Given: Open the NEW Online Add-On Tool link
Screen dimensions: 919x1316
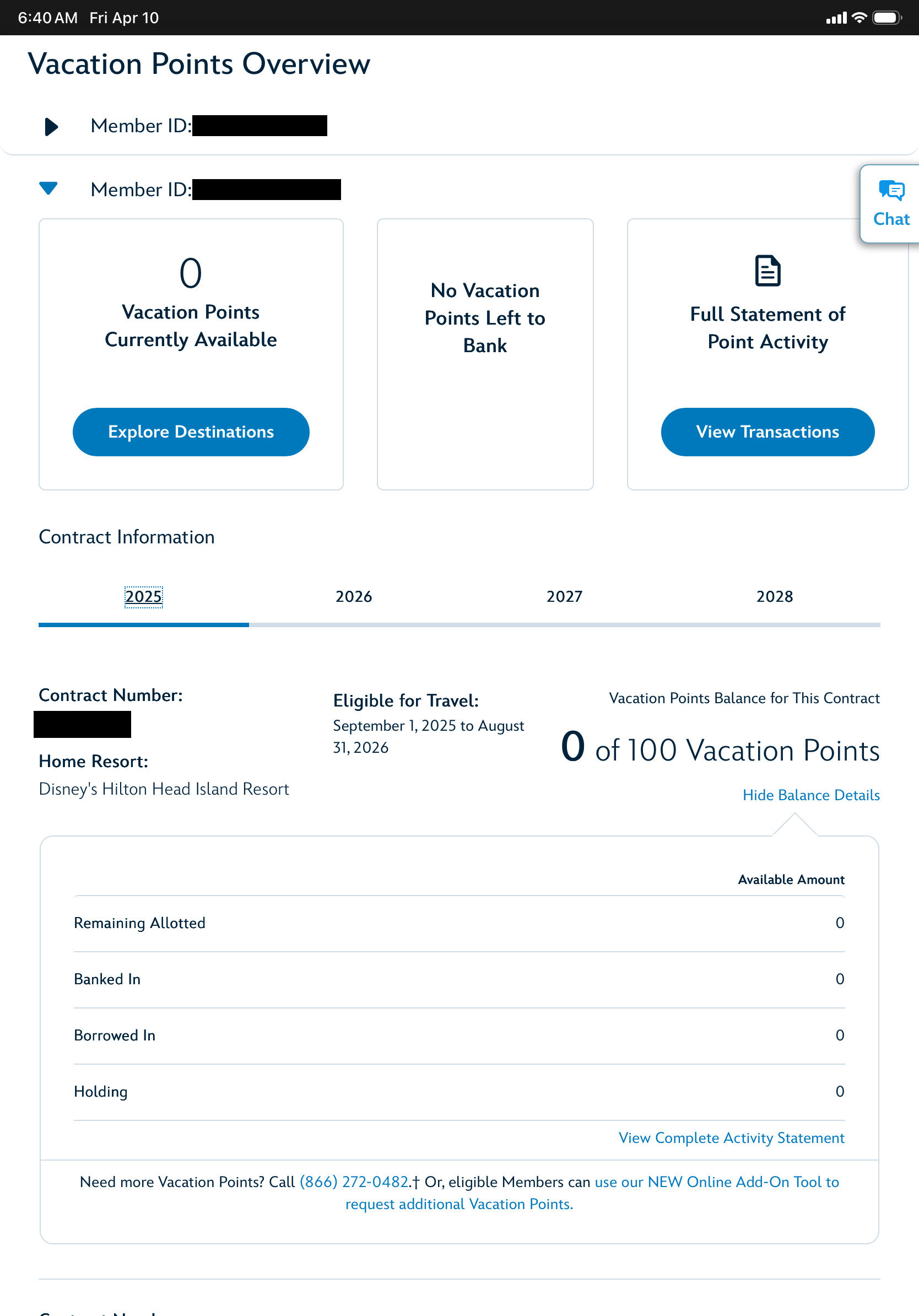Looking at the screenshot, I should tap(716, 1182).
